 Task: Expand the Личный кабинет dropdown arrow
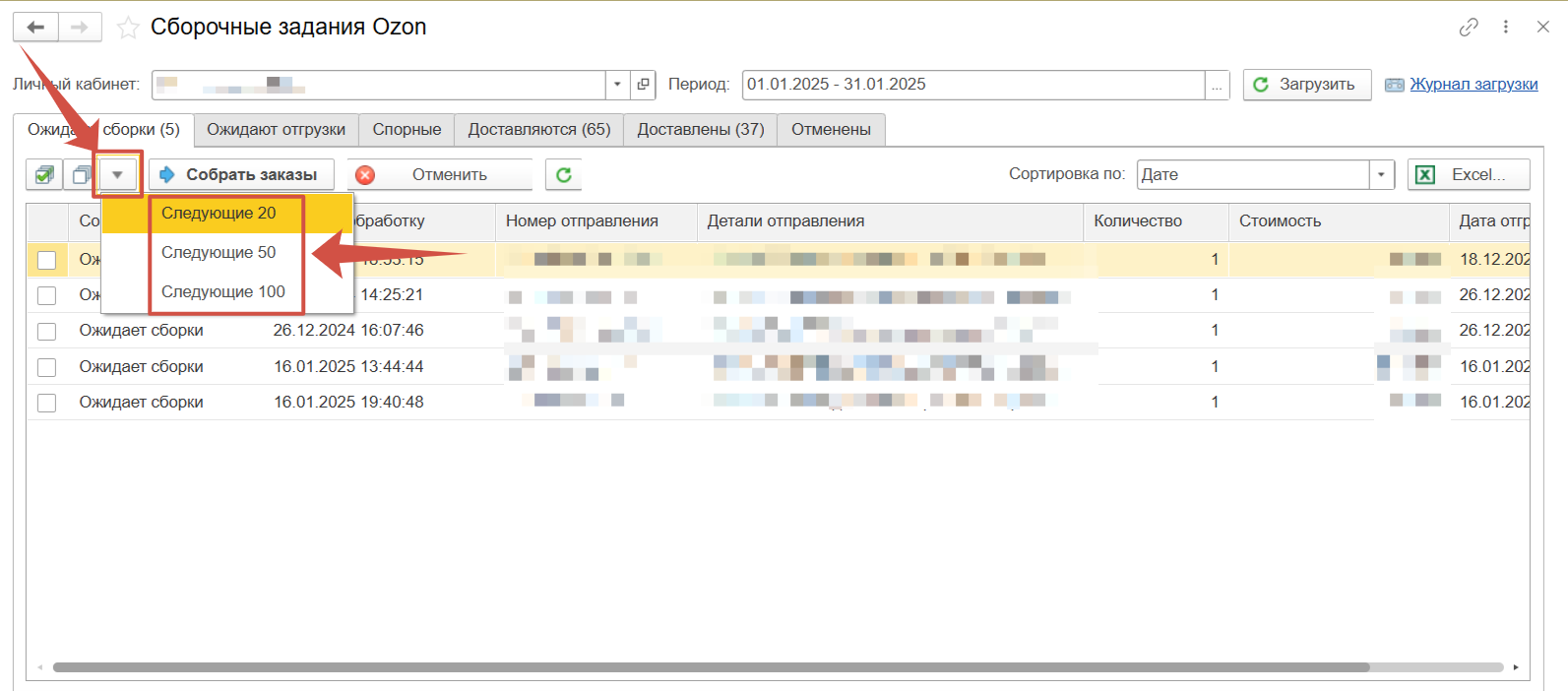point(617,85)
